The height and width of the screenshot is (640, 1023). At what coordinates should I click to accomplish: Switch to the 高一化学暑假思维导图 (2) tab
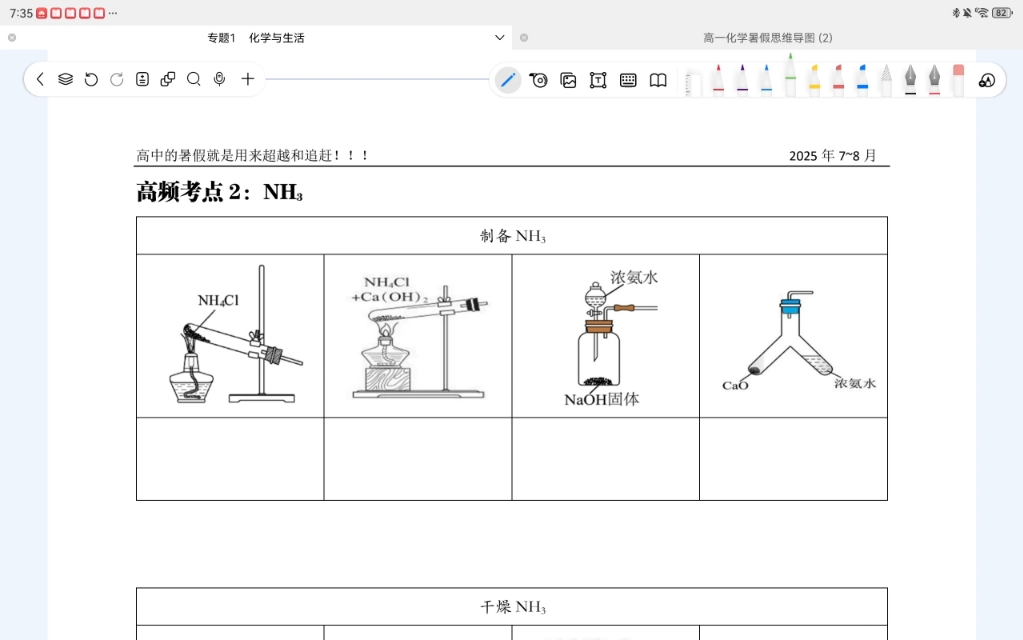point(767,38)
